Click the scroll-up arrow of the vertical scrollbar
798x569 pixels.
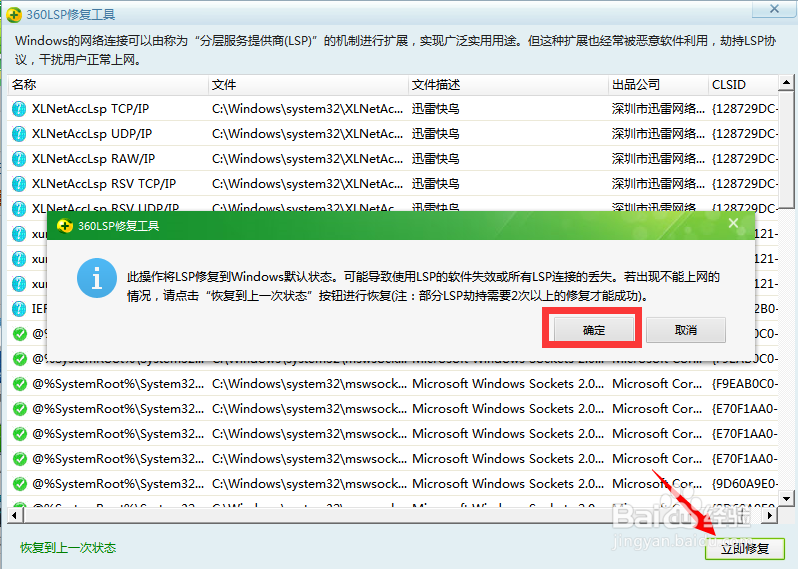[786, 82]
